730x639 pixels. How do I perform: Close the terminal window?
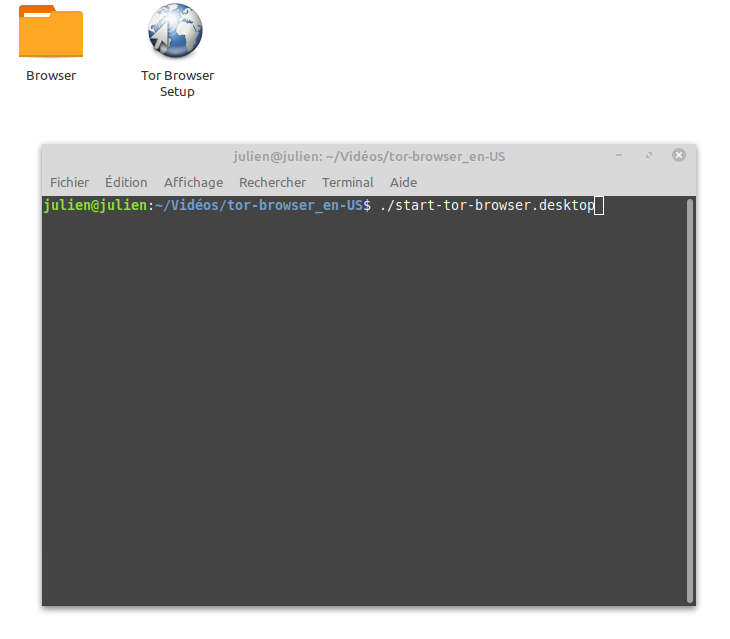(x=679, y=155)
